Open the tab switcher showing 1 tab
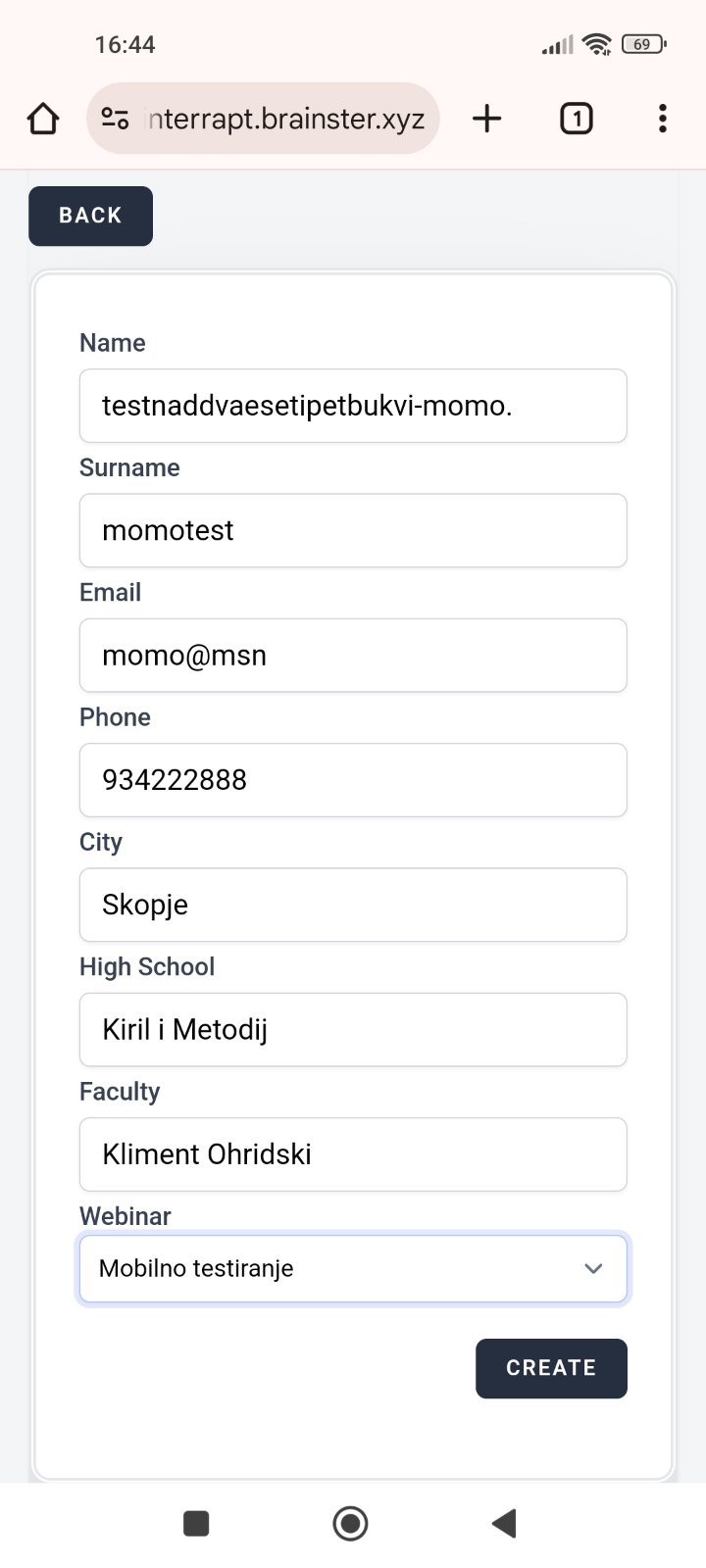This screenshot has height=1568, width=706. pos(576,120)
